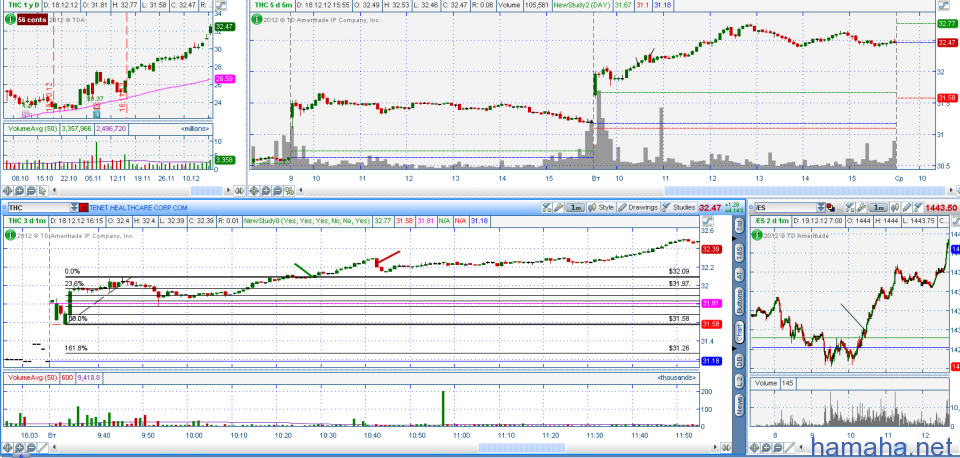This screenshot has height=458, width=960.
Task: Open Drawings menu in THC toolbar
Action: tap(638, 208)
